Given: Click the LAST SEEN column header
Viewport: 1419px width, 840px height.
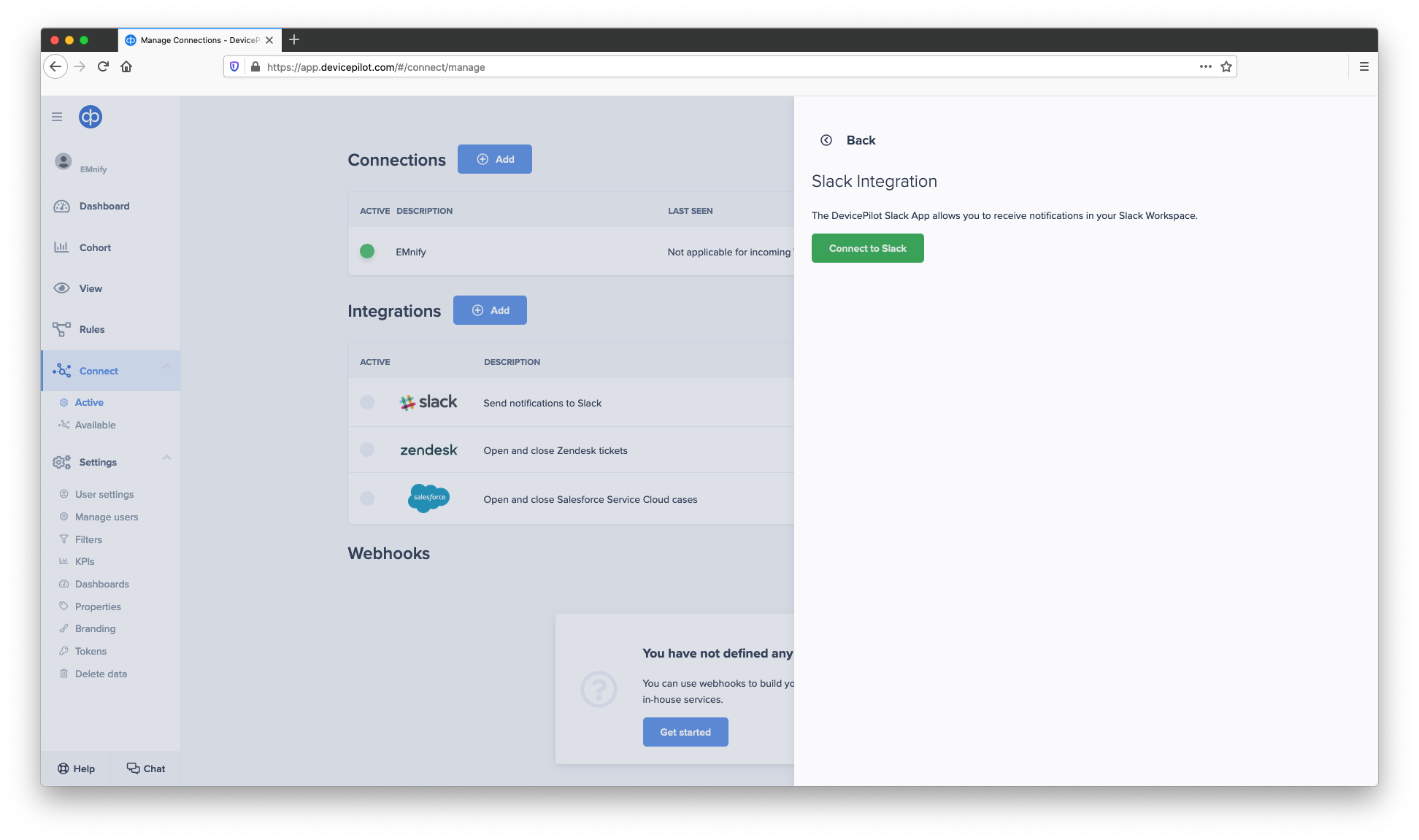Looking at the screenshot, I should click(691, 211).
